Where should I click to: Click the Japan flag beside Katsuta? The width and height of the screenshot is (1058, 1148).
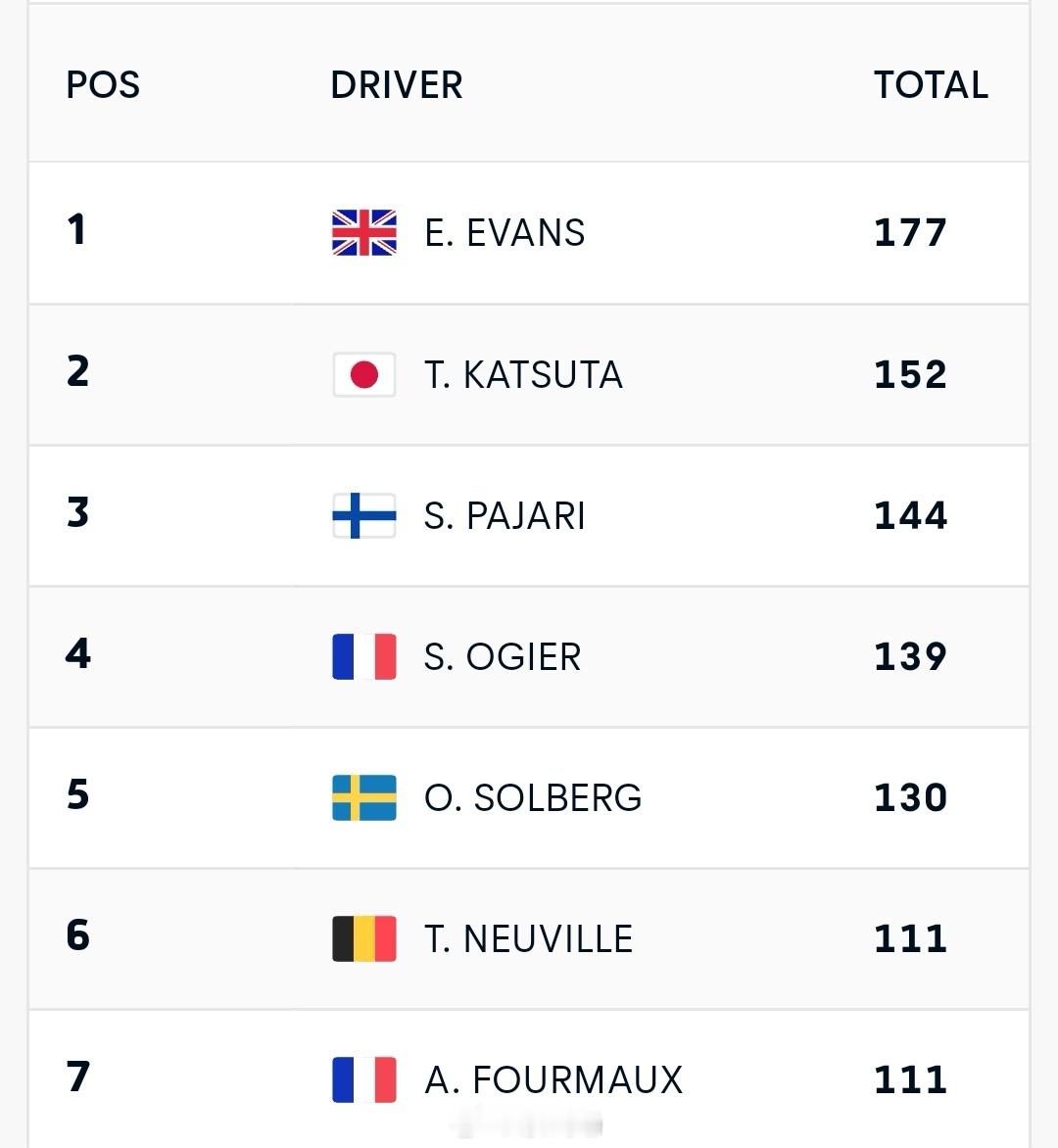(x=363, y=374)
